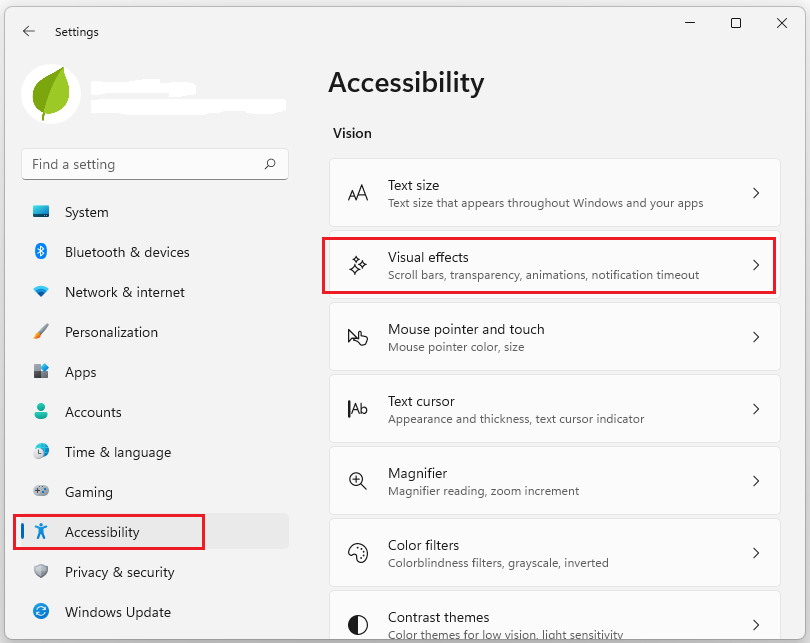This screenshot has width=810, height=643.
Task: Click the System monitor icon
Action: point(41,212)
